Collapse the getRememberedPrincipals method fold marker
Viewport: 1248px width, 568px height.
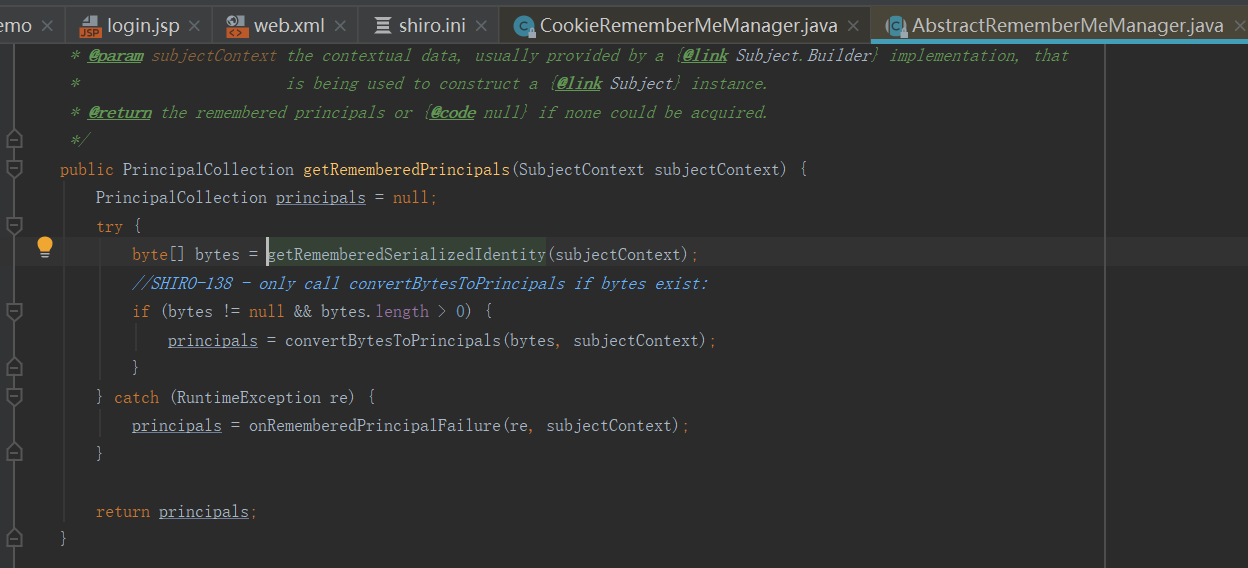pos(14,169)
